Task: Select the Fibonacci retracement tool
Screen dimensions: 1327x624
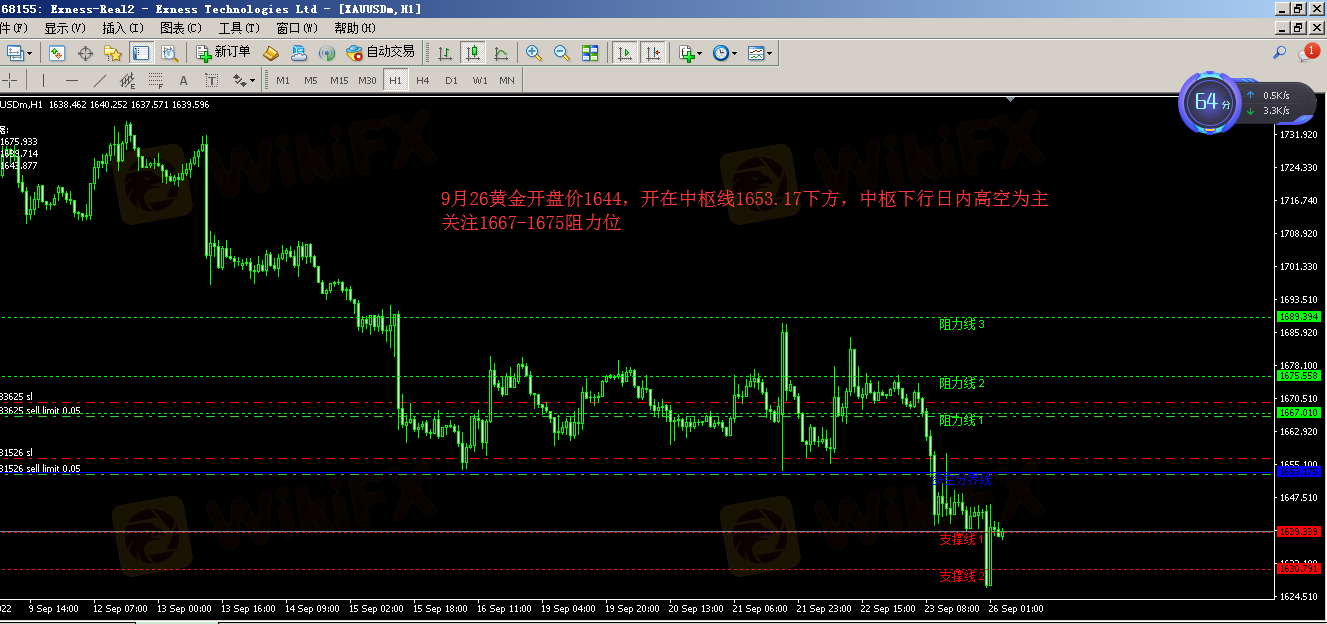Action: (x=155, y=80)
